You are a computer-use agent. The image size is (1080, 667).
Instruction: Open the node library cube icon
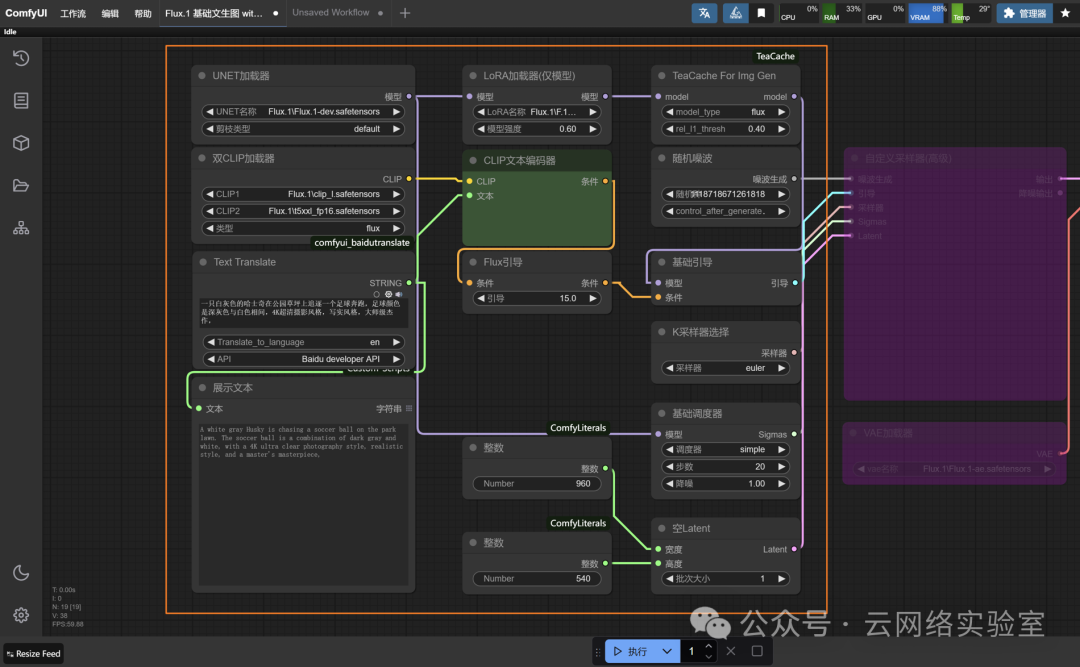coord(21,143)
